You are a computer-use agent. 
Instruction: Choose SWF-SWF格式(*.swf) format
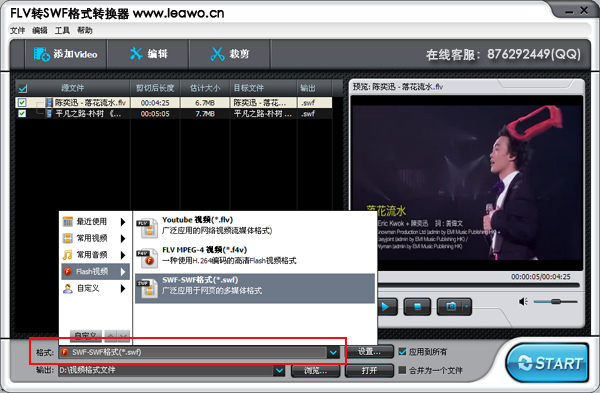coord(255,288)
